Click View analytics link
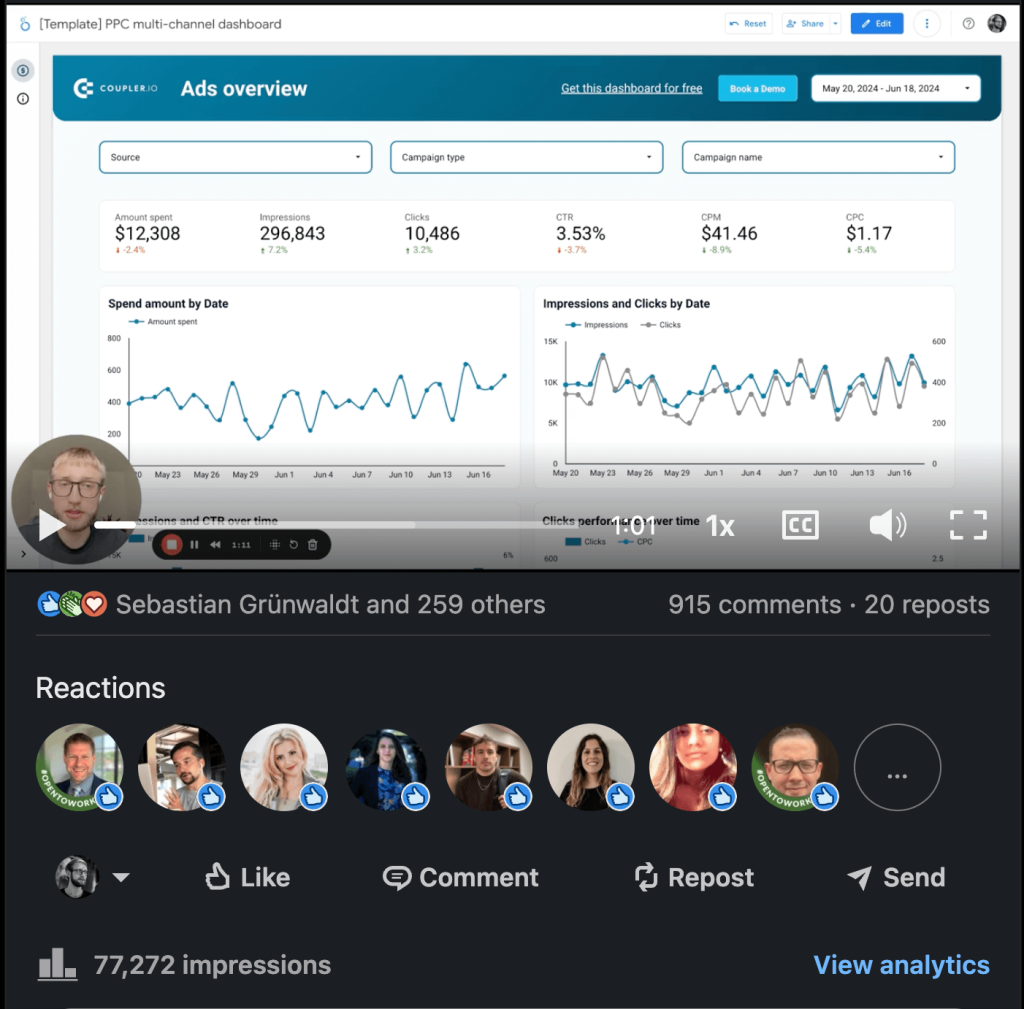The width and height of the screenshot is (1024, 1009). (x=901, y=965)
